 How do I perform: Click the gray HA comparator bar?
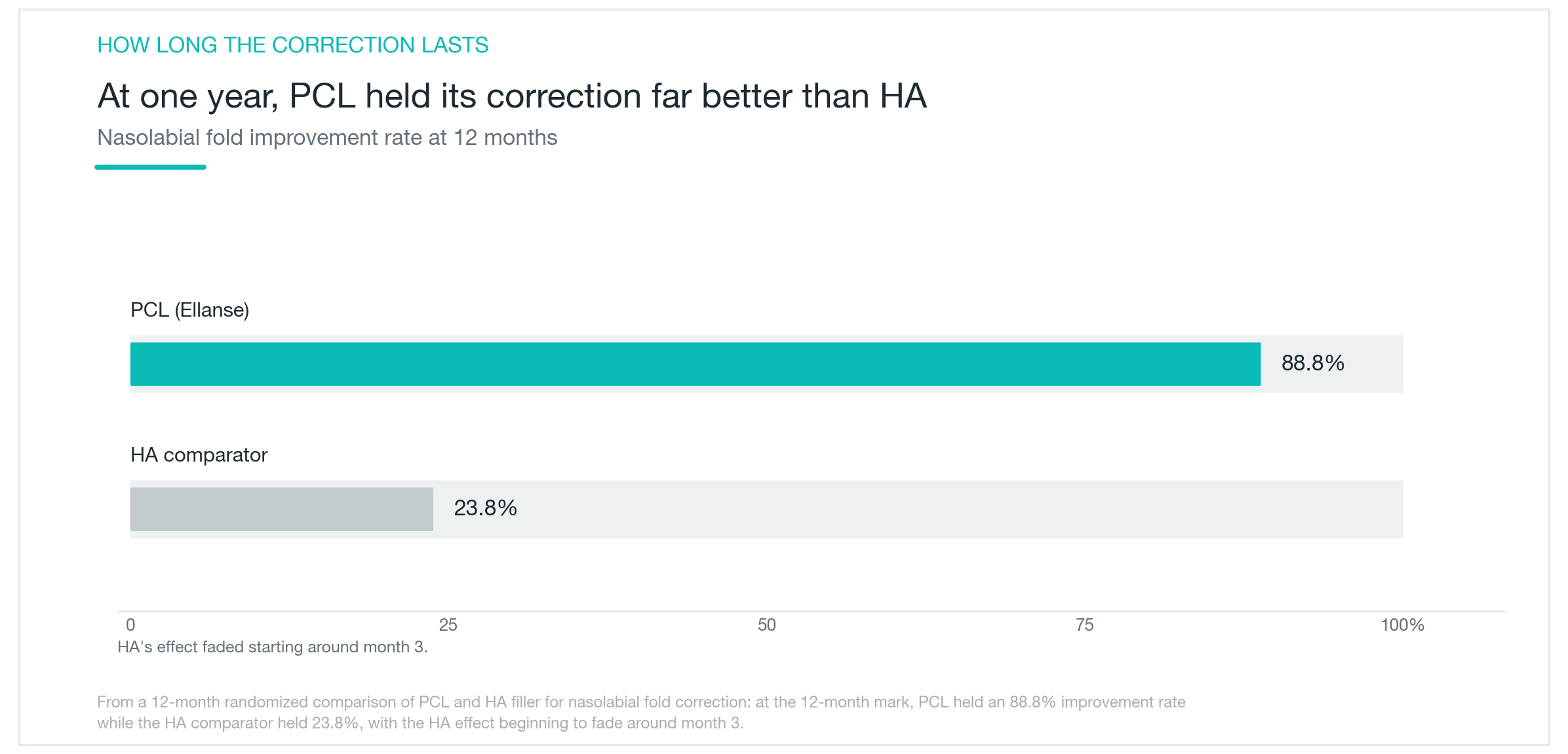coord(282,509)
